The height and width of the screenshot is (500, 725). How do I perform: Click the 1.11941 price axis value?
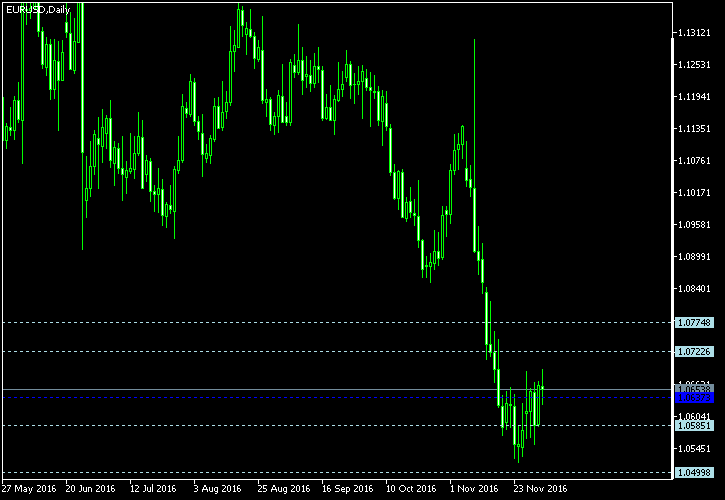tap(694, 97)
